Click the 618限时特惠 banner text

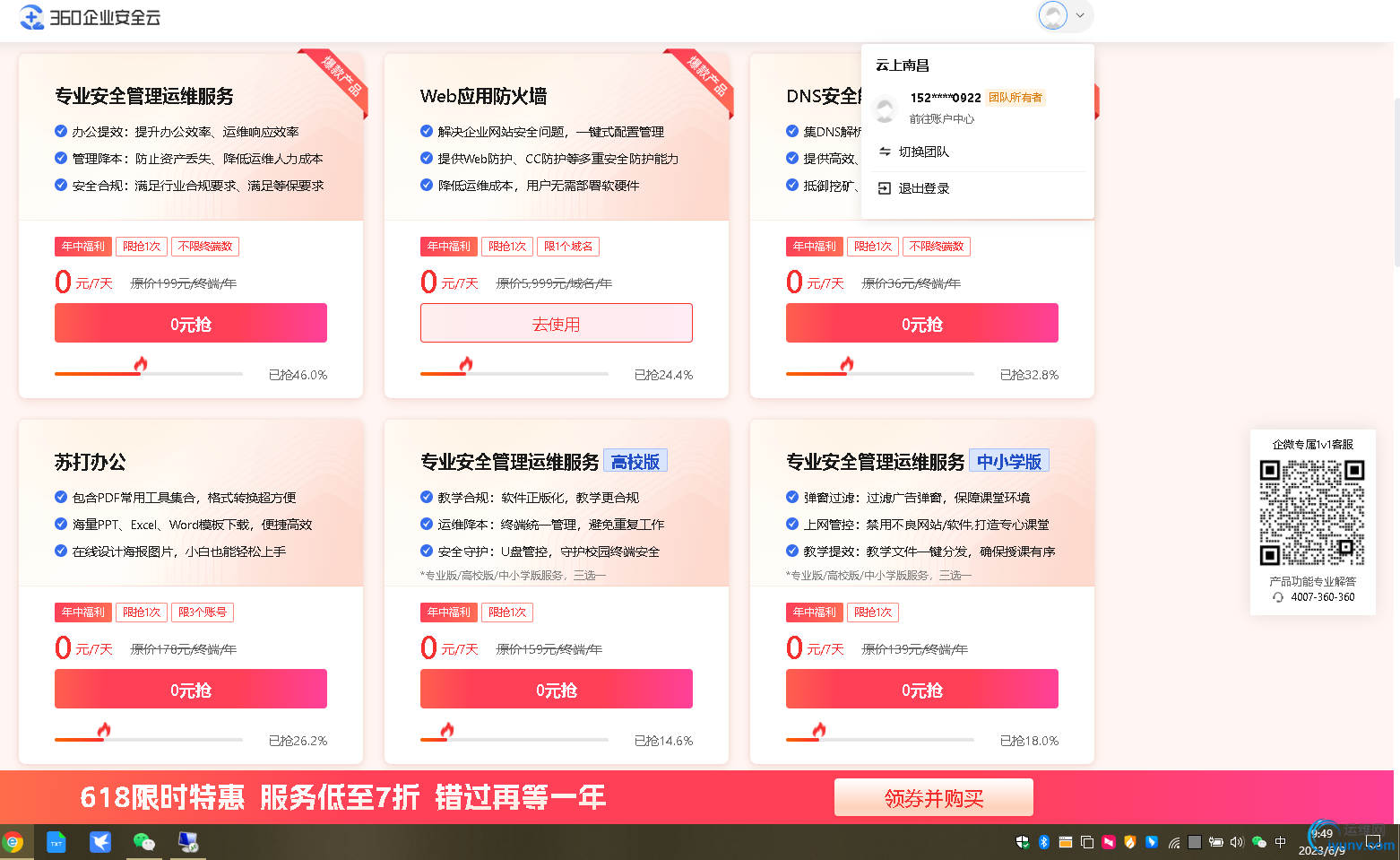tap(162, 797)
